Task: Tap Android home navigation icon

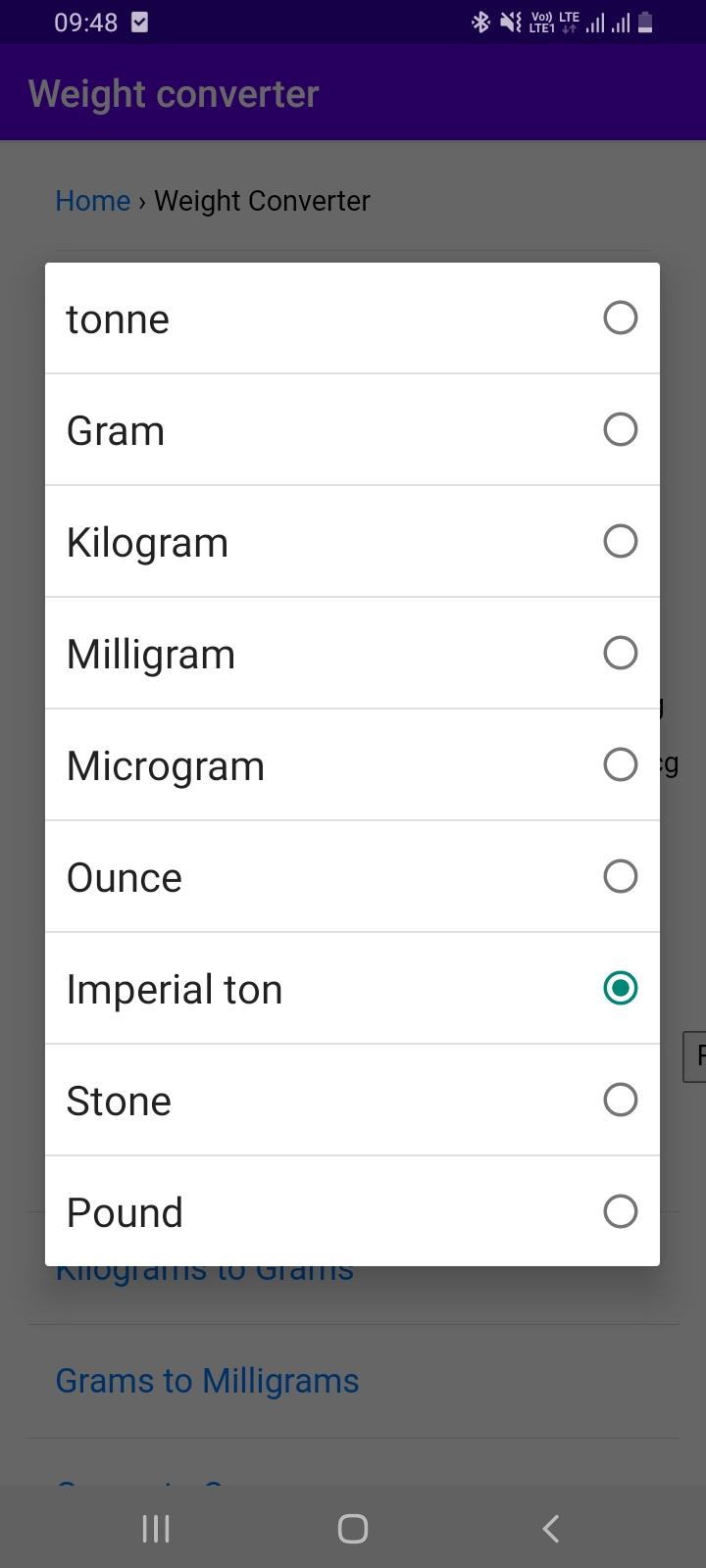Action: (353, 1528)
